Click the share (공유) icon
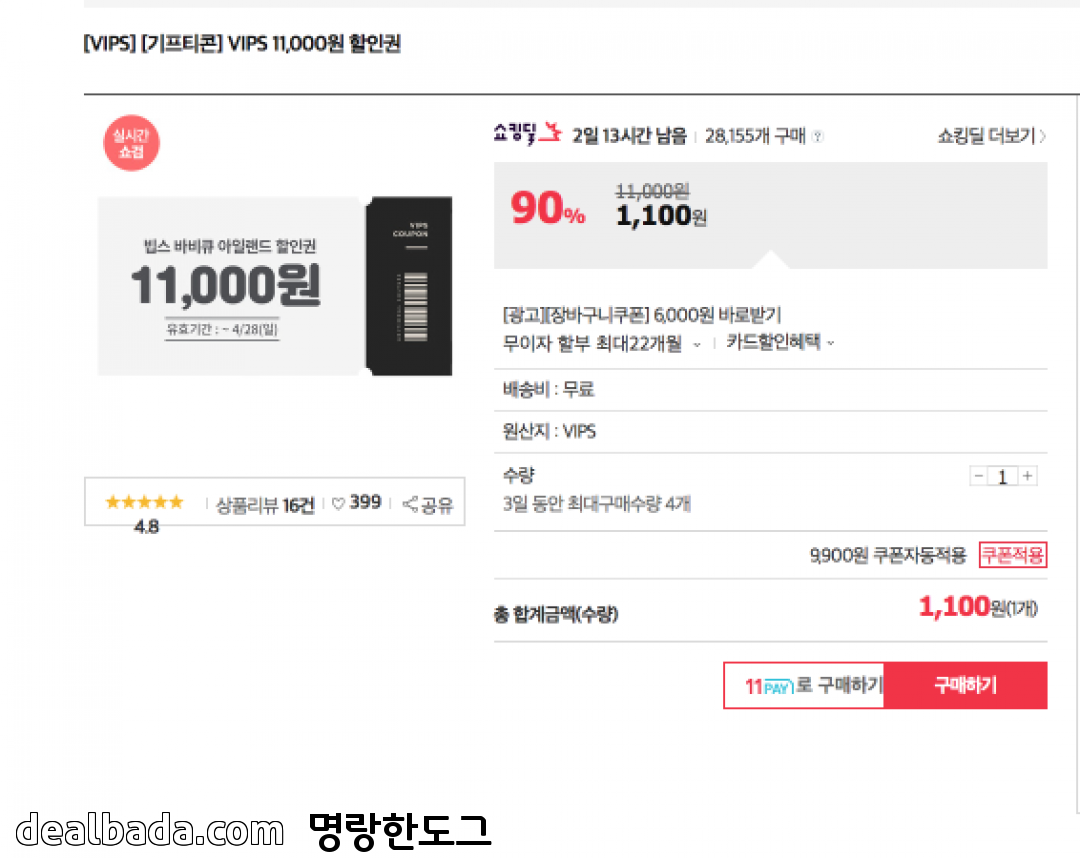The width and height of the screenshot is (1080, 858). (x=410, y=505)
